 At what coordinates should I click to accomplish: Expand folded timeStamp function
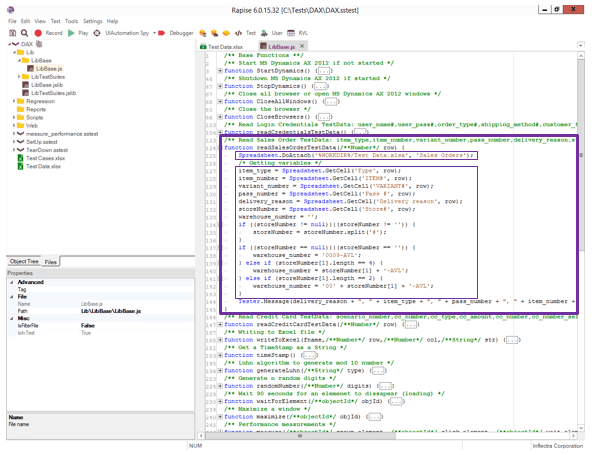pos(220,355)
